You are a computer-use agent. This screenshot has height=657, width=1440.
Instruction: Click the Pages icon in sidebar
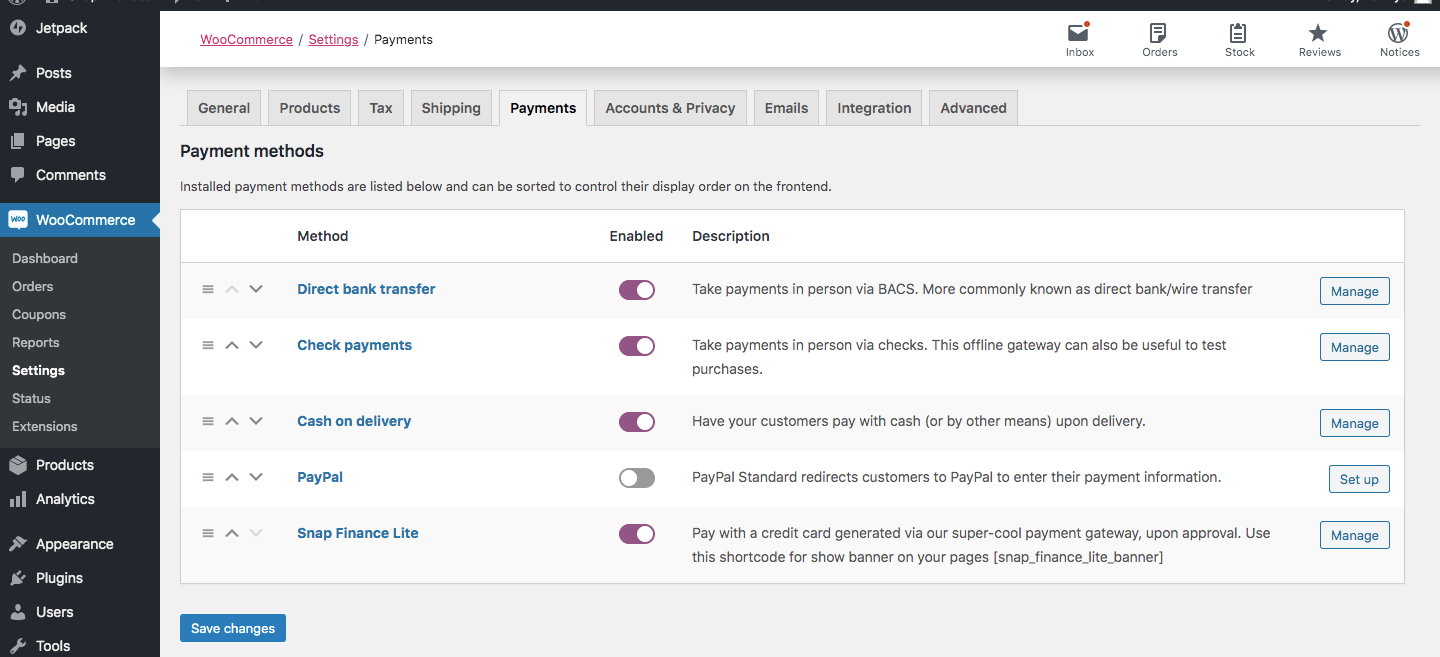pyautogui.click(x=18, y=141)
